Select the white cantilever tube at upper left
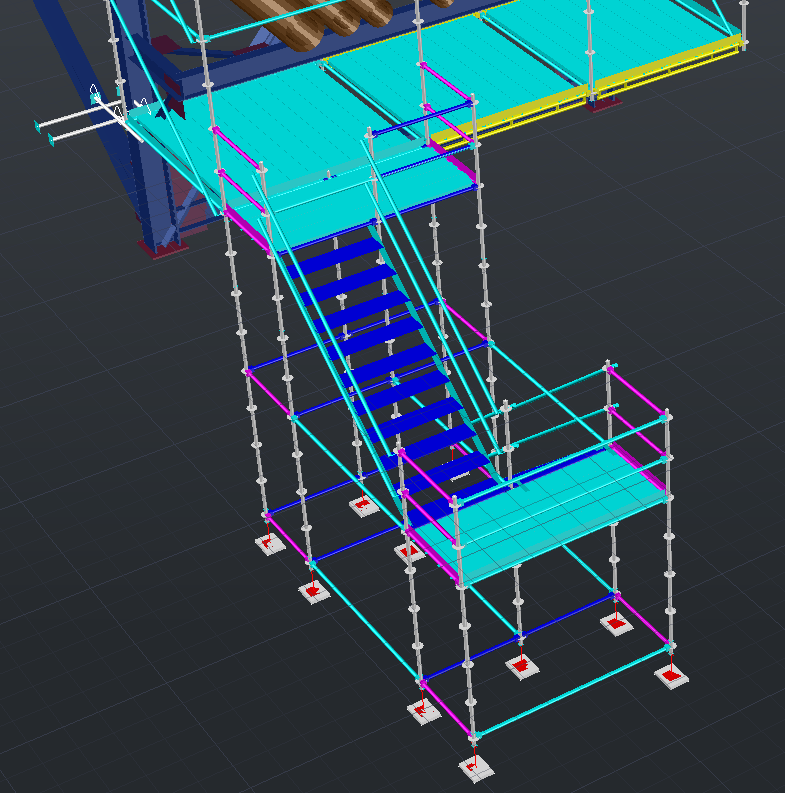 [x=78, y=125]
